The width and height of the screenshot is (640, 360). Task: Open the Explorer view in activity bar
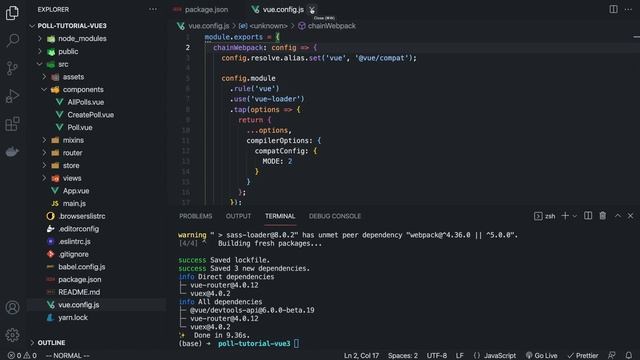coord(12,13)
